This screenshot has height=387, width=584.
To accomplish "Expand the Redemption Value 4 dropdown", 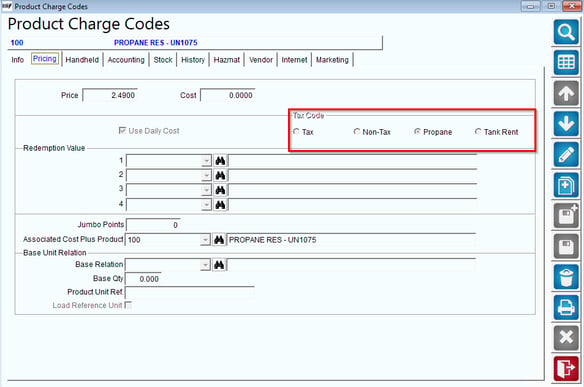I will (206, 204).
